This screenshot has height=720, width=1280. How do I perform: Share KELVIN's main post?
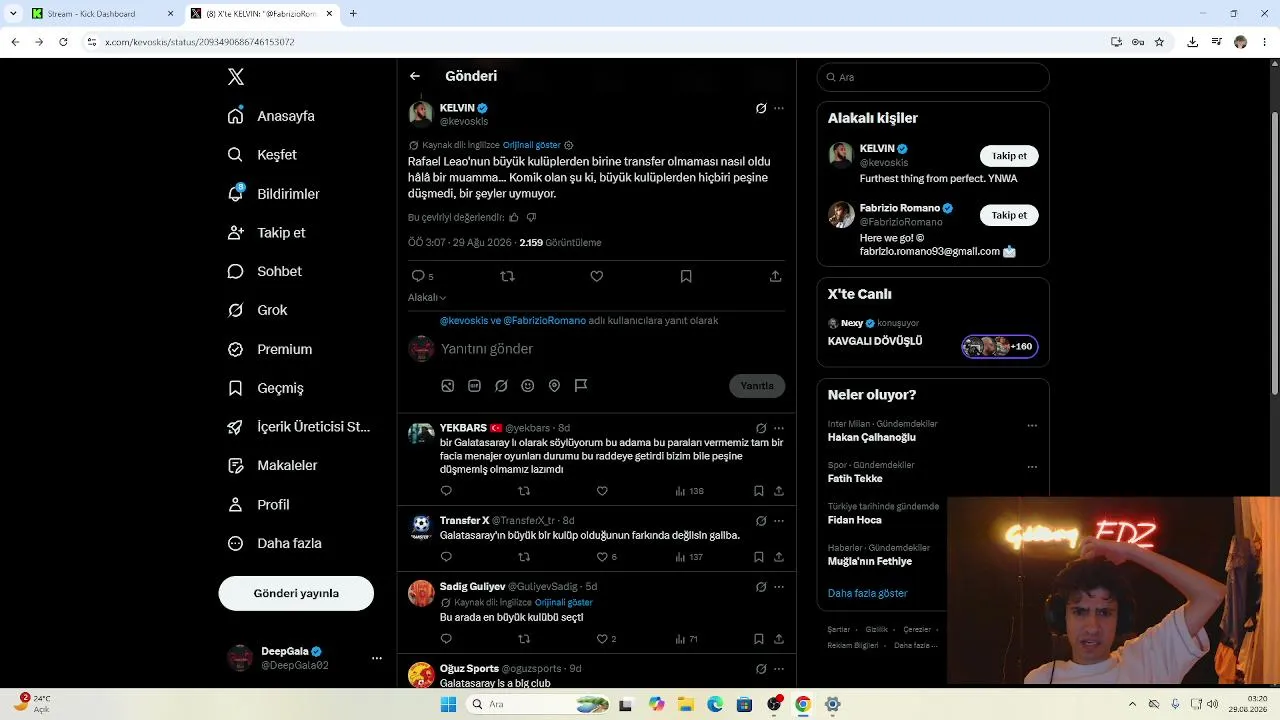[x=776, y=276]
